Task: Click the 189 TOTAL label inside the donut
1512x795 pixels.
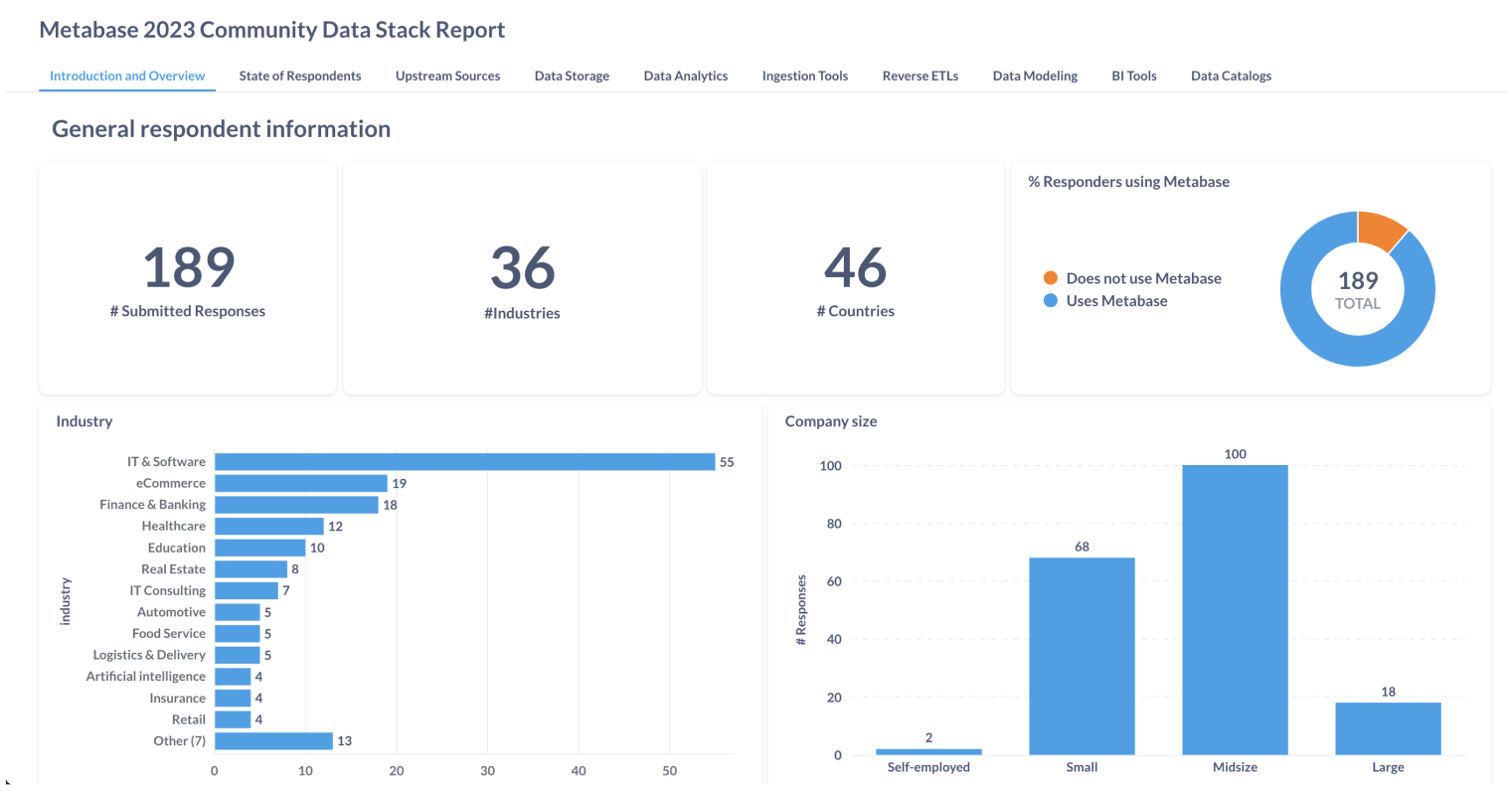Action: tap(1358, 289)
